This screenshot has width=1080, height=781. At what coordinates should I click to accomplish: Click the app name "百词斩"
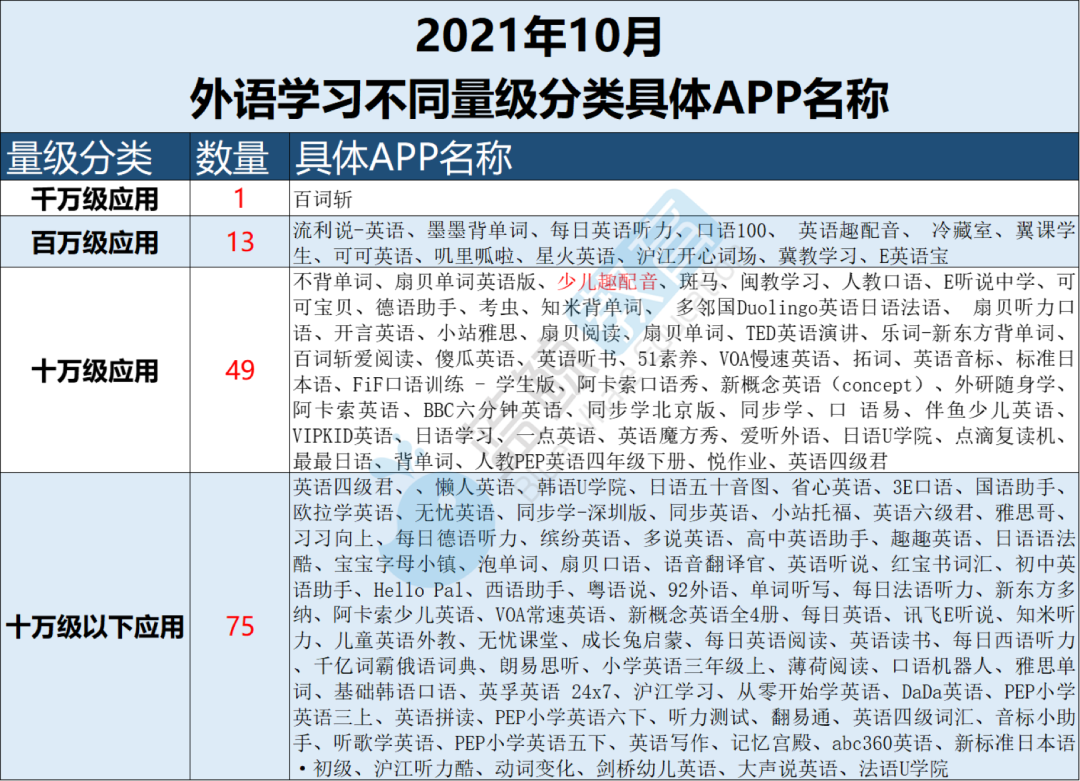pos(323,200)
